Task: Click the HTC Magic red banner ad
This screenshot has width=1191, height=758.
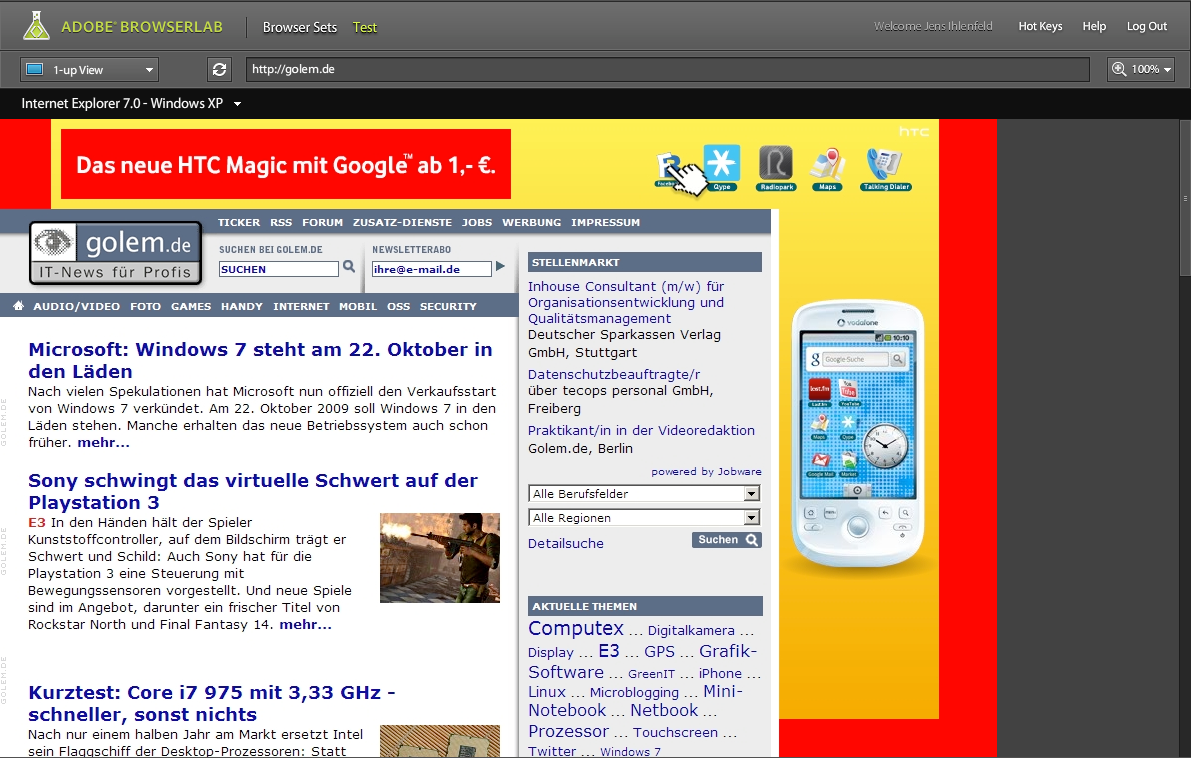Action: (286, 164)
